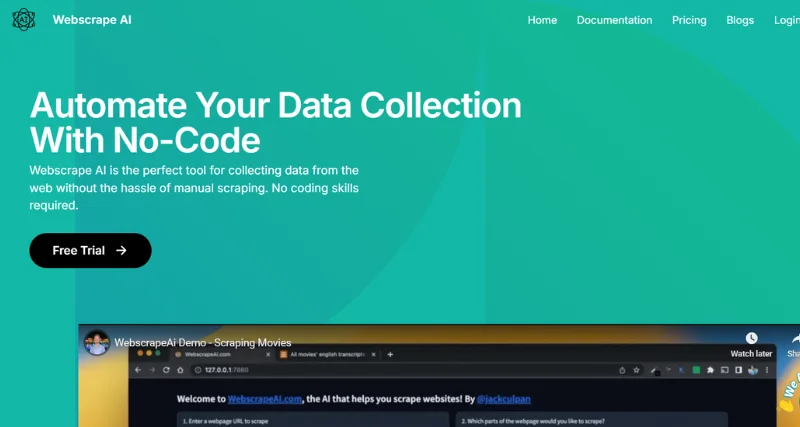Go to the Home page
The image size is (800, 427).
click(542, 20)
